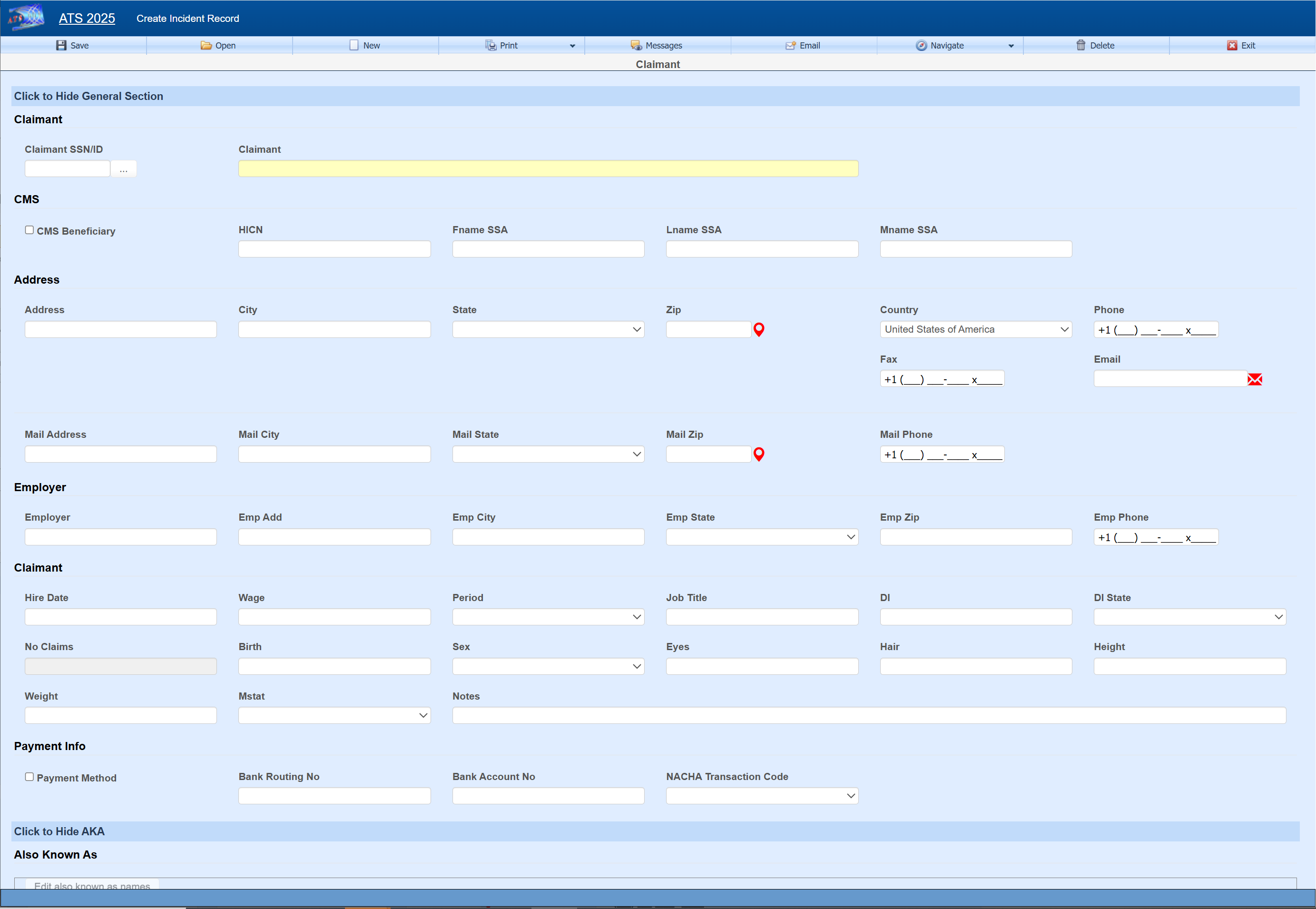The height and width of the screenshot is (909, 1316).
Task: Enable the CMS Beneficiary checkbox
Action: pyautogui.click(x=29, y=230)
